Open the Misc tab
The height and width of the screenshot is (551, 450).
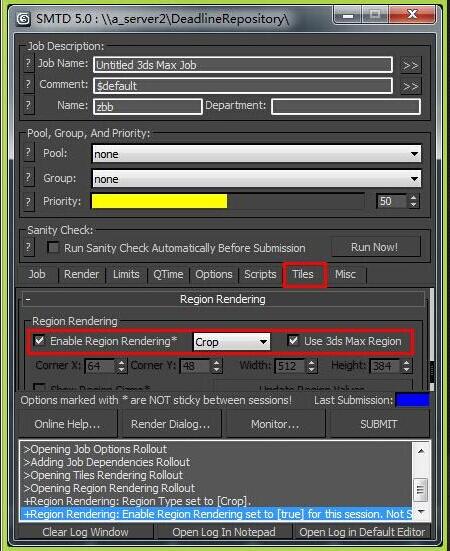click(x=345, y=274)
